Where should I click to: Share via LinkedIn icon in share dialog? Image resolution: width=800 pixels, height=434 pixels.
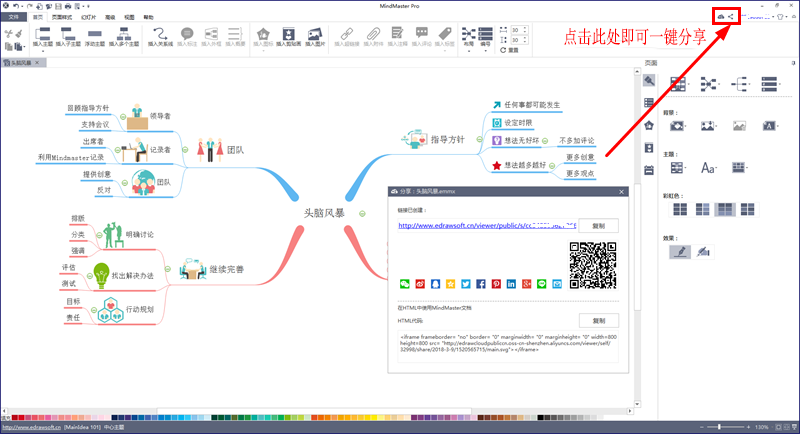coord(511,284)
